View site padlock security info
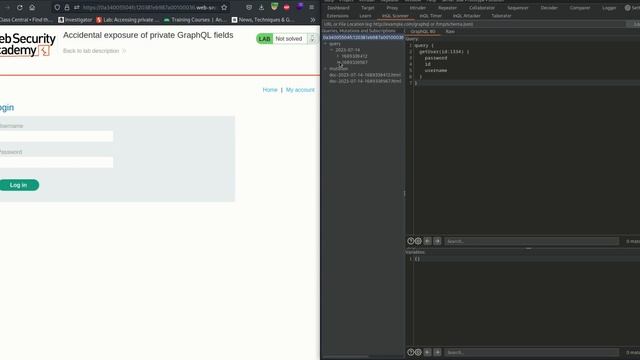The height and width of the screenshot is (360, 640). coord(67,7)
